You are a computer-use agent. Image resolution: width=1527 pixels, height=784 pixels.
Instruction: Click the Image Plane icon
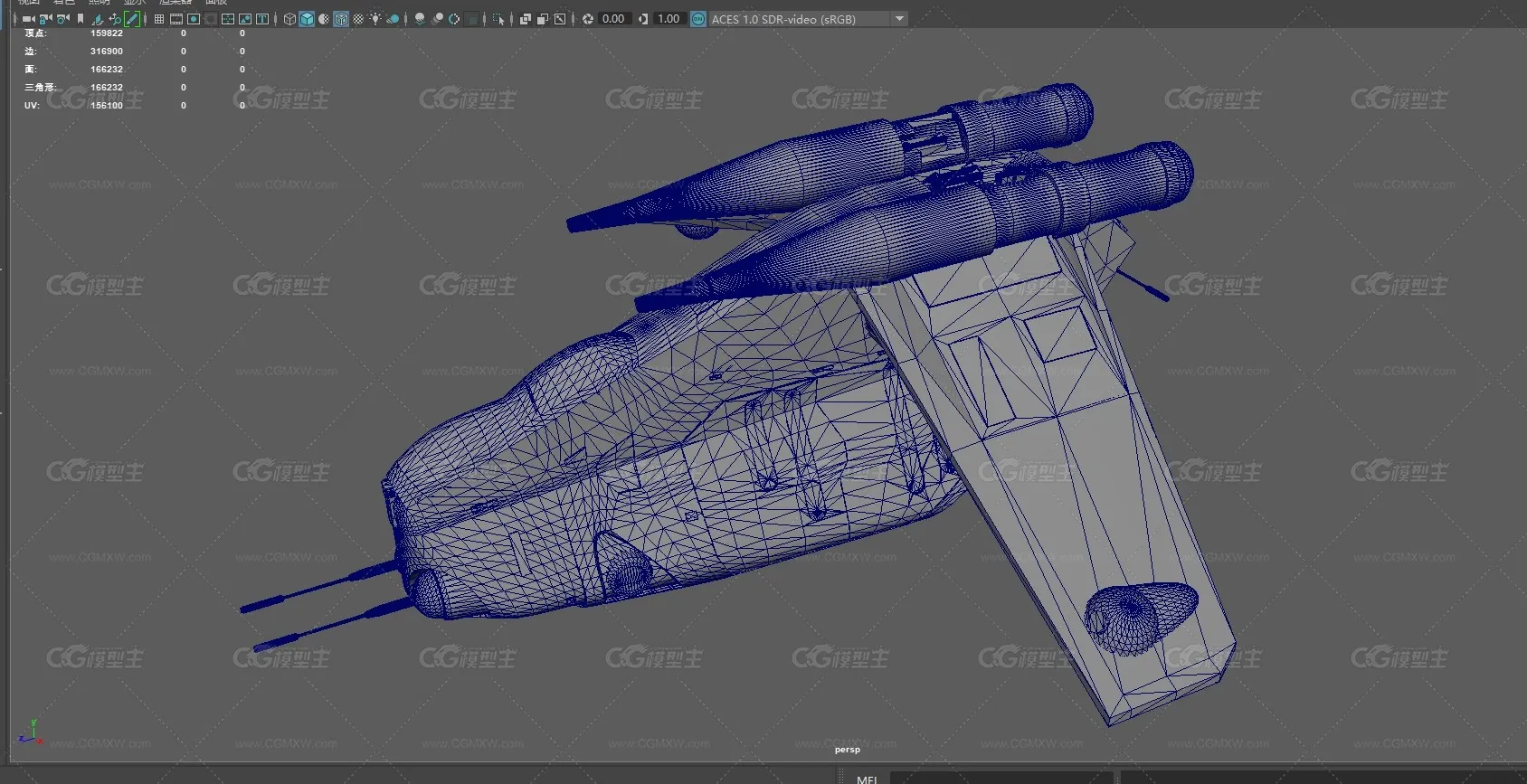coord(96,19)
